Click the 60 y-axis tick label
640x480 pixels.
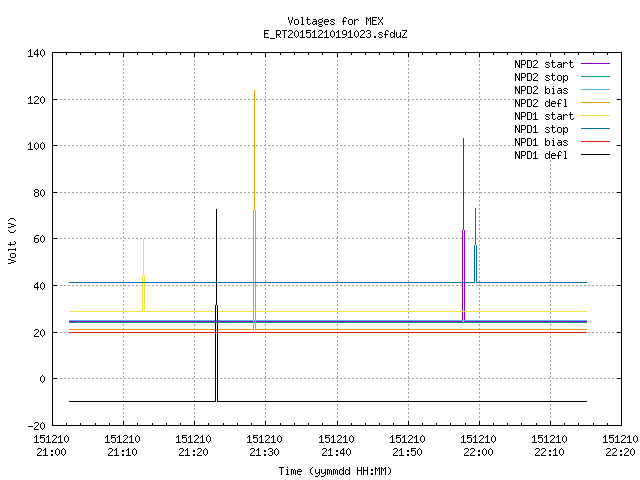click(x=39, y=239)
